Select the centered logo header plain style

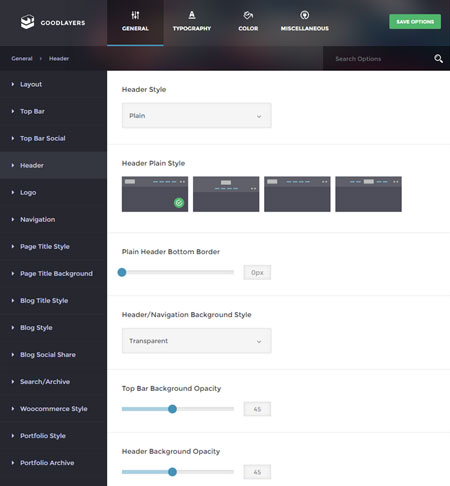click(x=226, y=194)
